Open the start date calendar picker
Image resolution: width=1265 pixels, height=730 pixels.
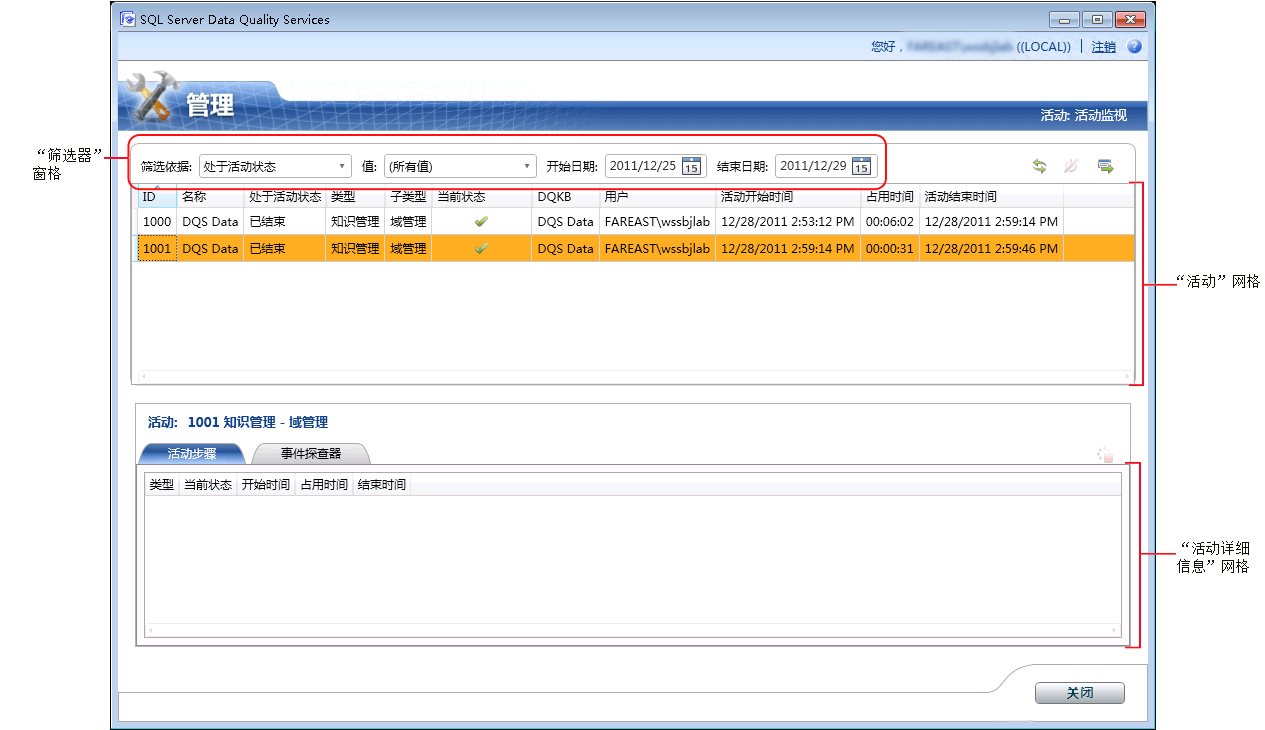[691, 167]
